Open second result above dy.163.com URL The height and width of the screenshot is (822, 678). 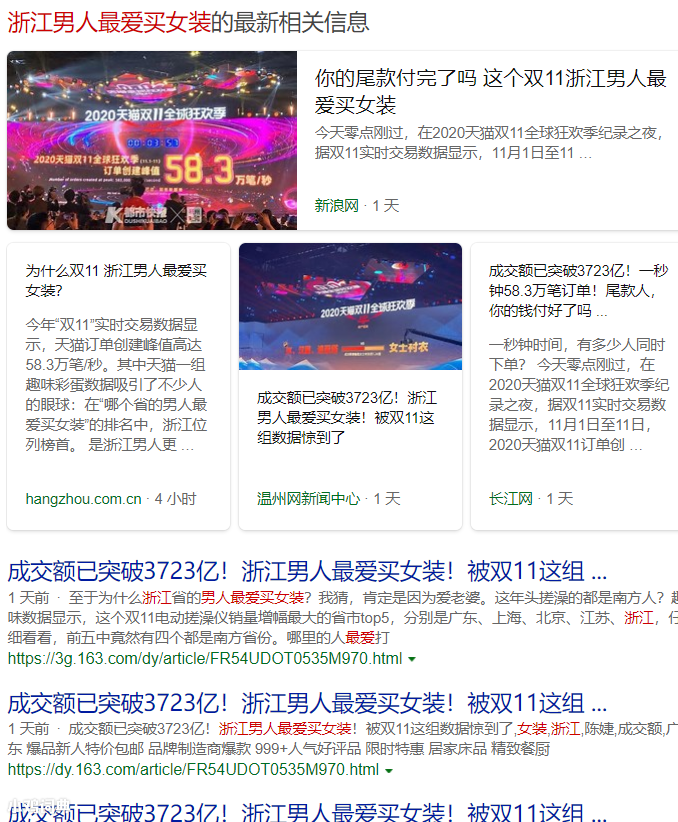307,704
